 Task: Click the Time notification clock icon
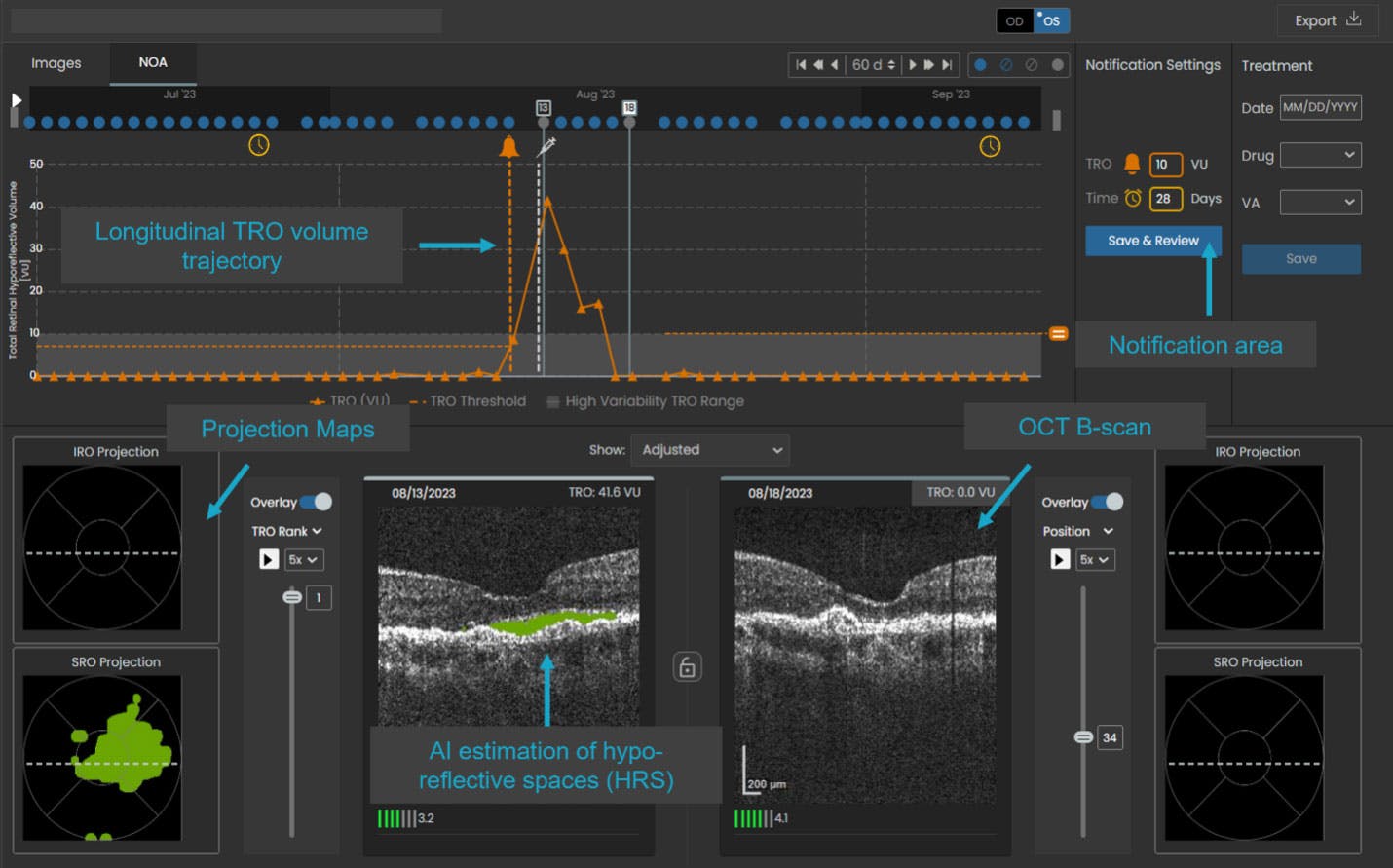(1133, 198)
